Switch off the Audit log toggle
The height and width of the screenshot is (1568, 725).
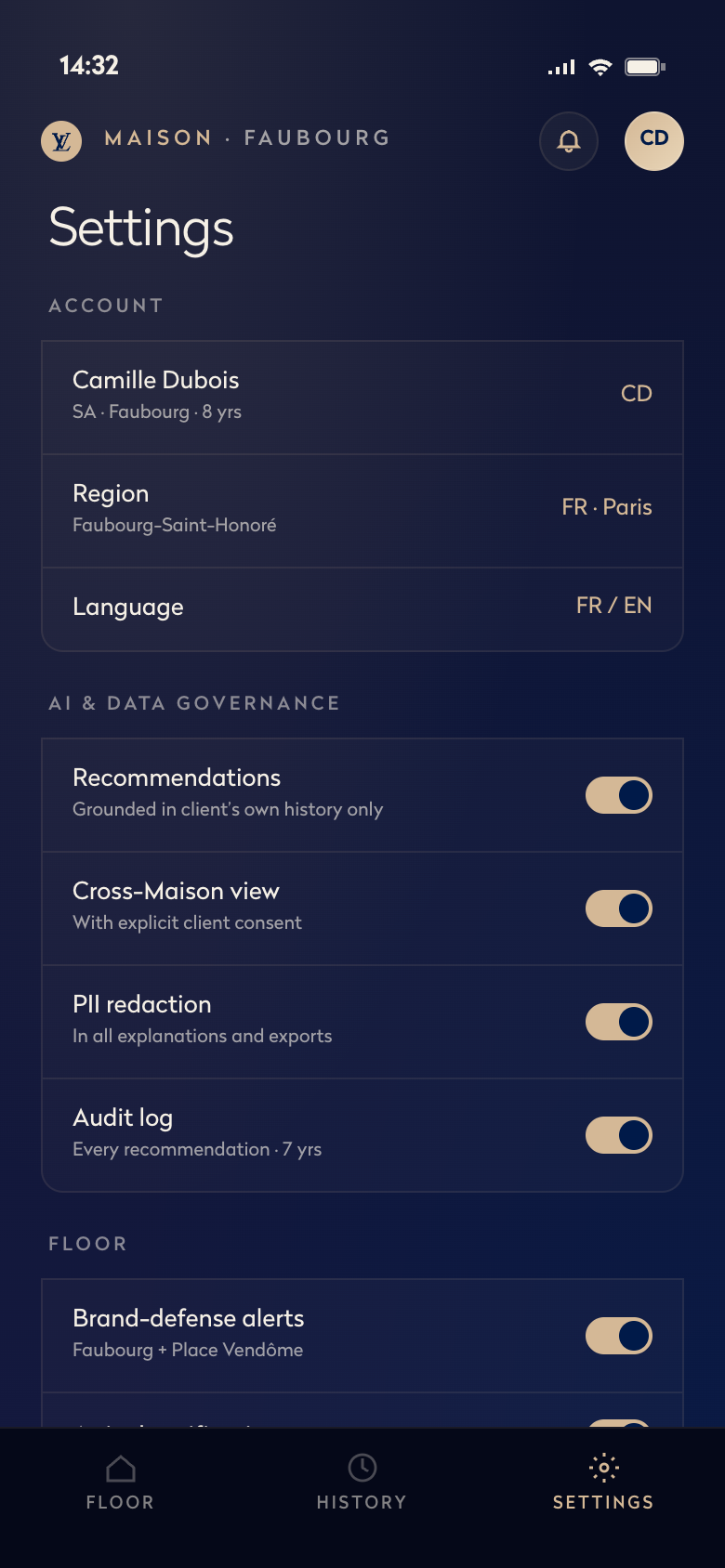point(619,1135)
